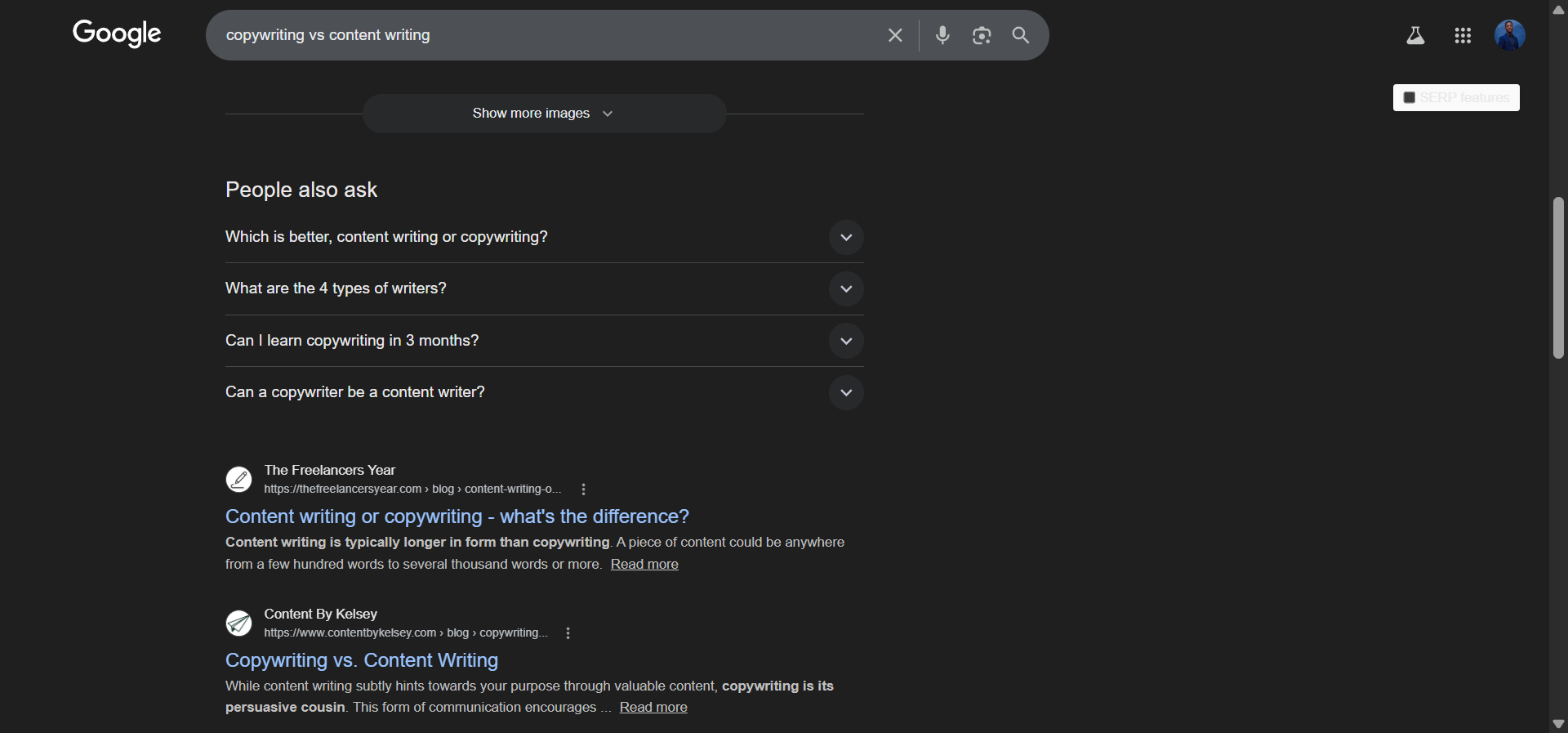Viewport: 1568px width, 733px height.
Task: Open "Copywriting vs. Content Writing" result
Action: tap(362, 660)
